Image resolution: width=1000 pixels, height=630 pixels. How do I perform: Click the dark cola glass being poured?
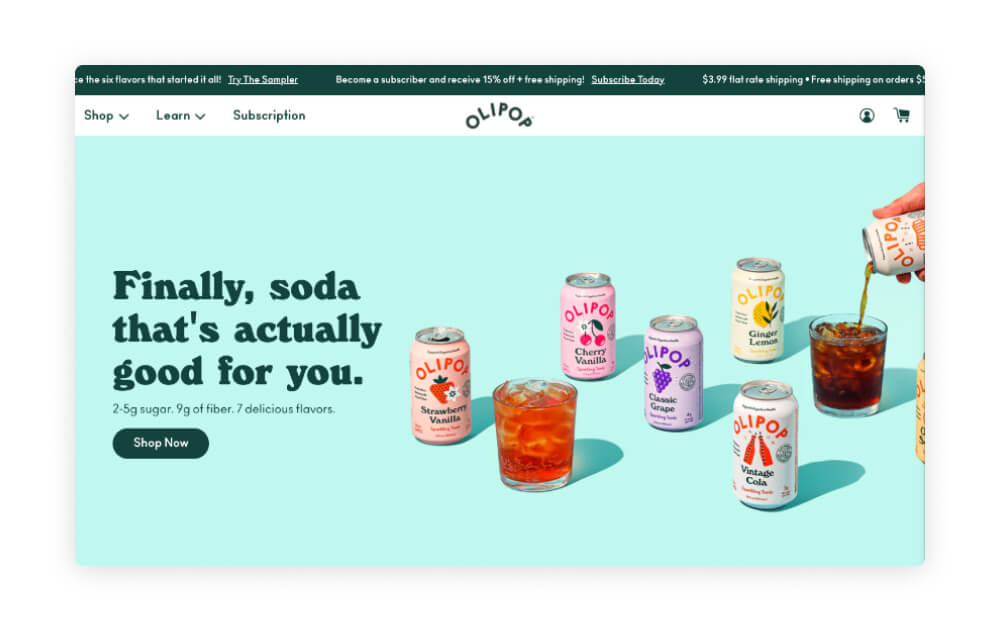pyautogui.click(x=848, y=365)
